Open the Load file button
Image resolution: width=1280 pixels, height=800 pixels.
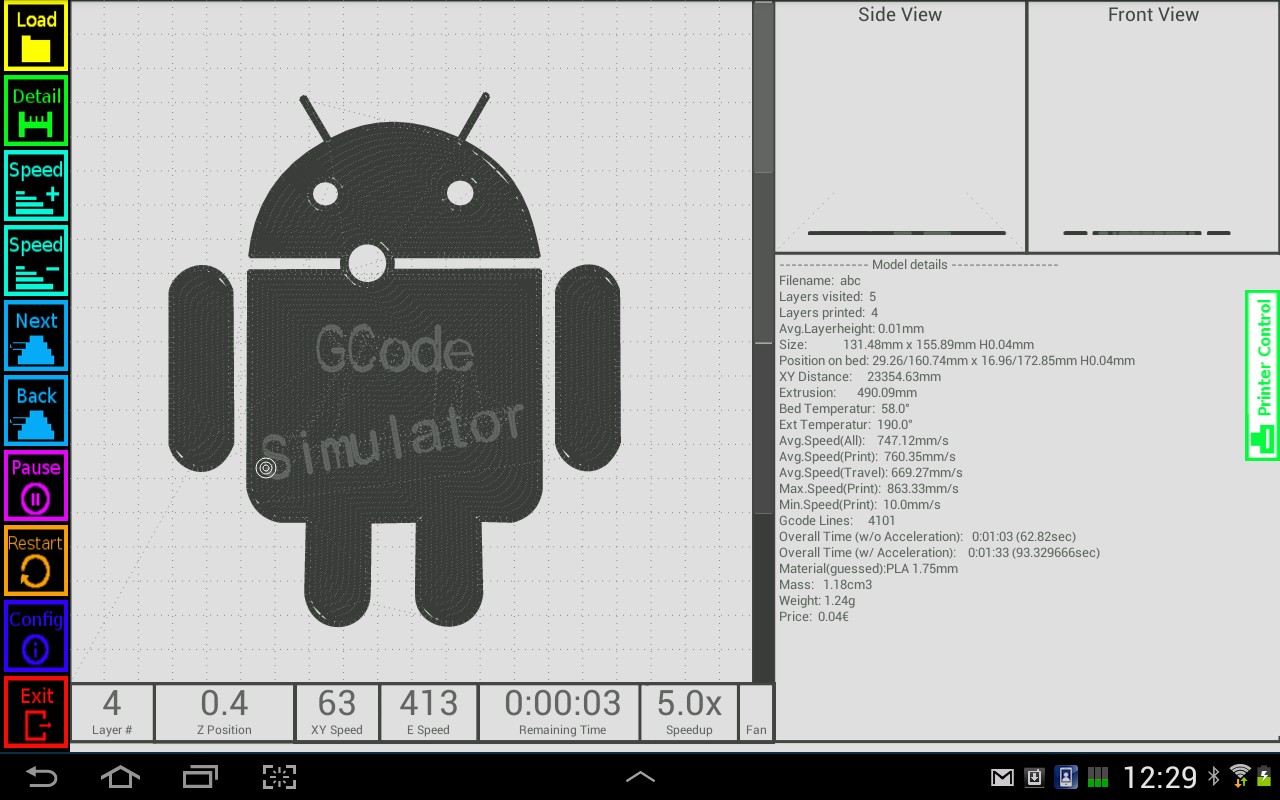[36, 36]
